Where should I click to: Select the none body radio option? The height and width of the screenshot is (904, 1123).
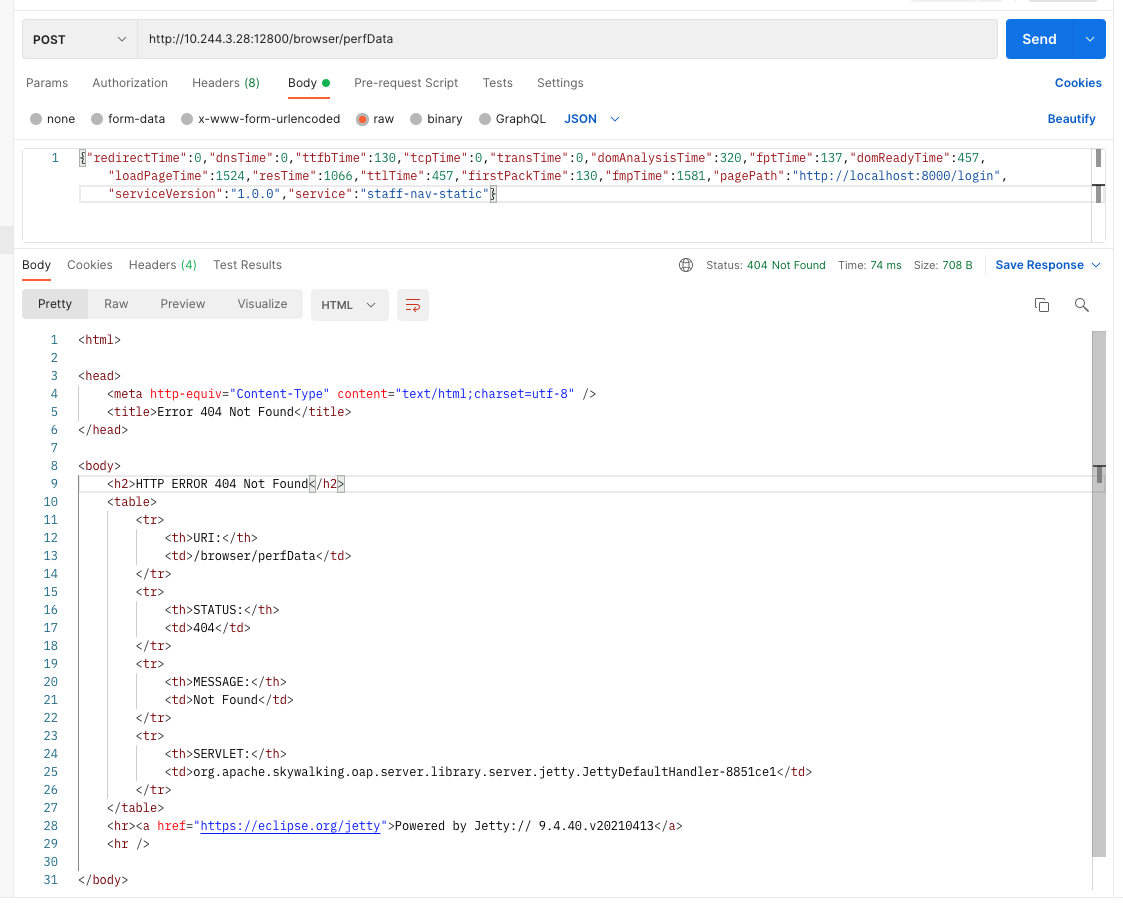(x=36, y=119)
